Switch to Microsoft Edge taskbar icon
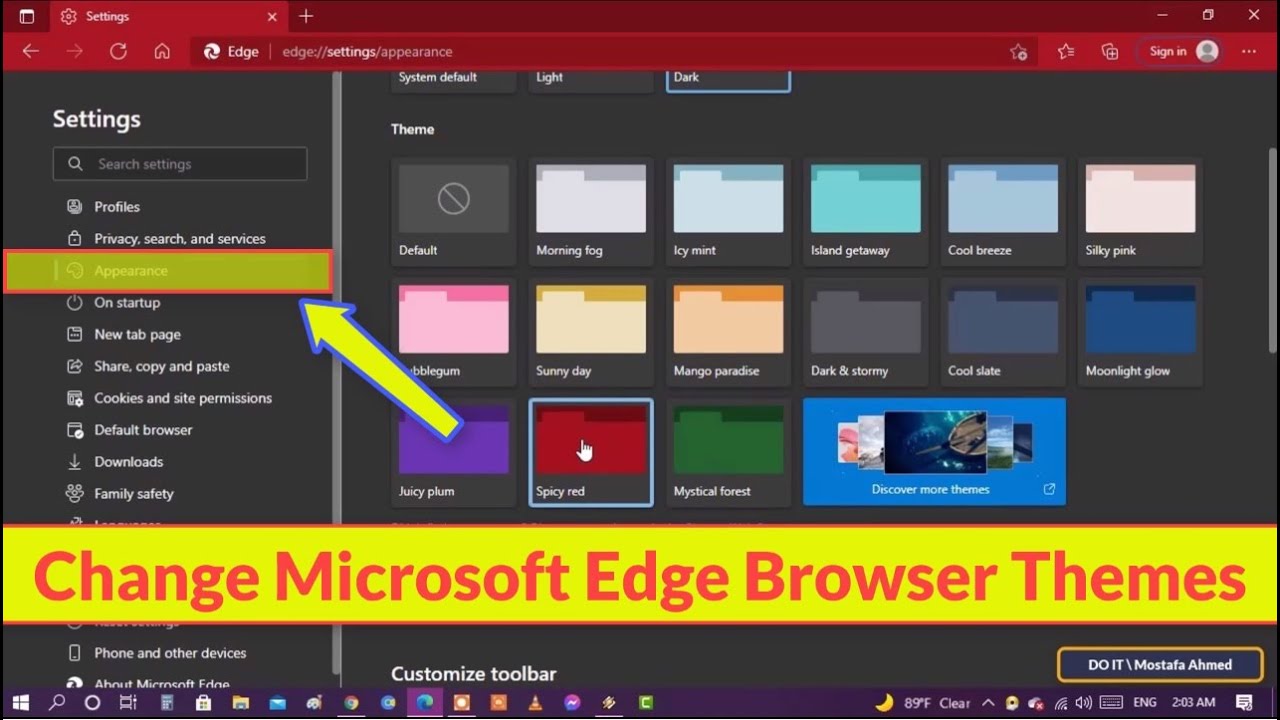 pos(425,703)
